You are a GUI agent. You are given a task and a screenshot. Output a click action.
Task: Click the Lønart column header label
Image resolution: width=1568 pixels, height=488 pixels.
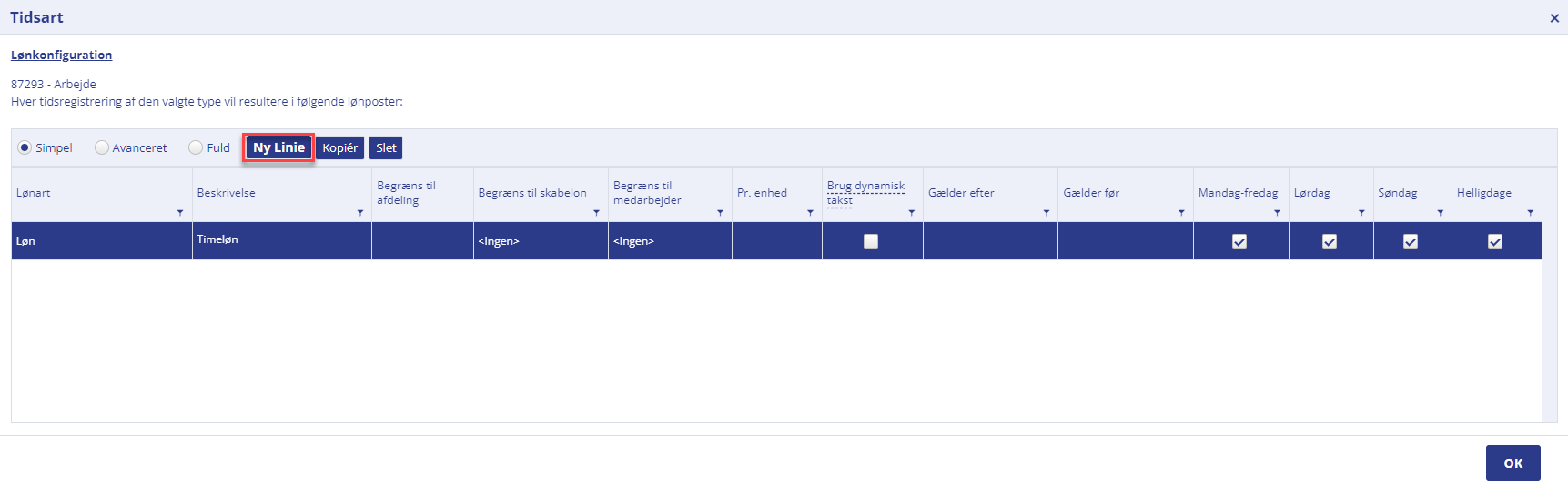pyautogui.click(x=34, y=193)
